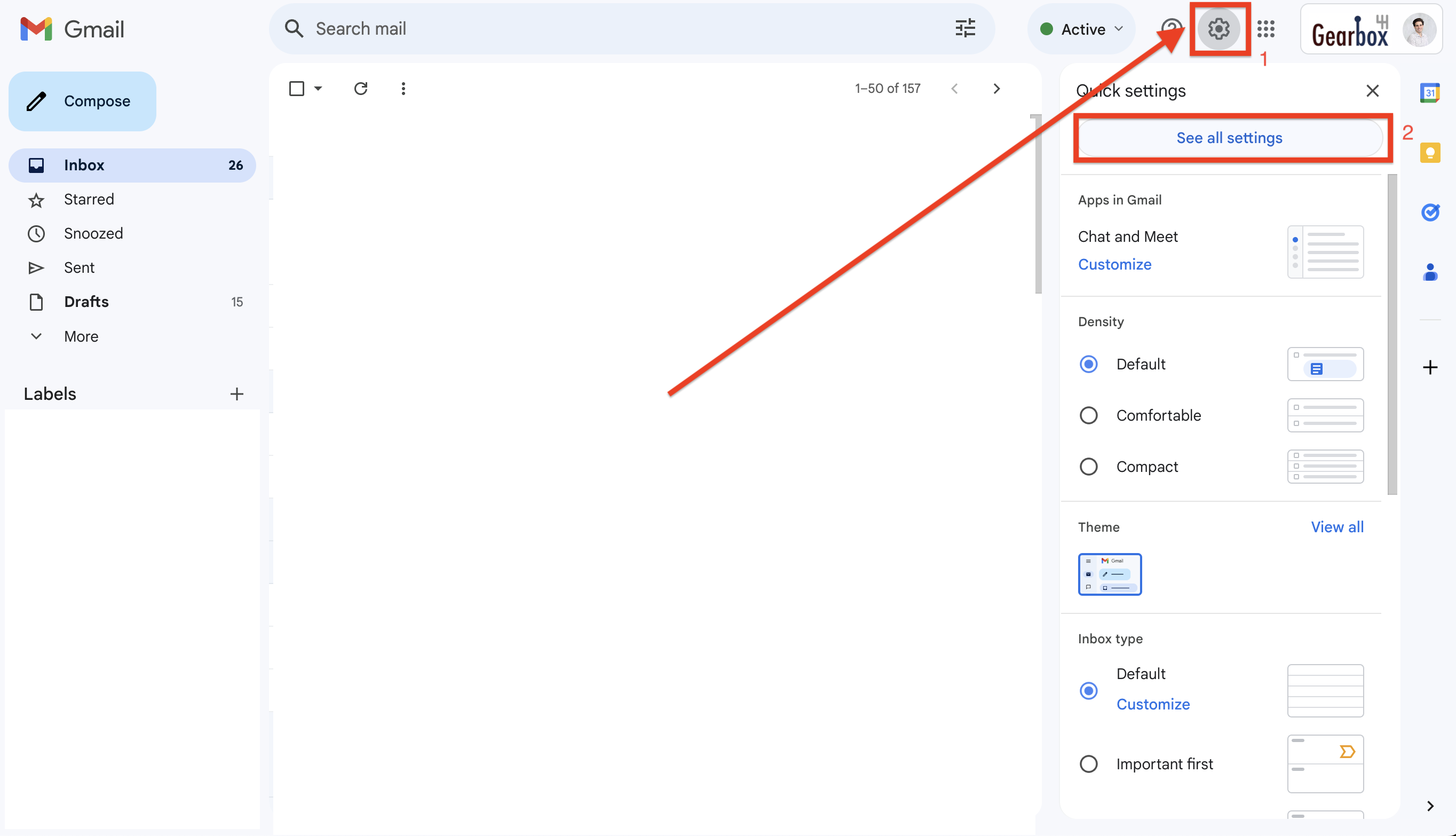Choose Important first inbox type
Screen dimensions: 1456x836
pos(1088,763)
